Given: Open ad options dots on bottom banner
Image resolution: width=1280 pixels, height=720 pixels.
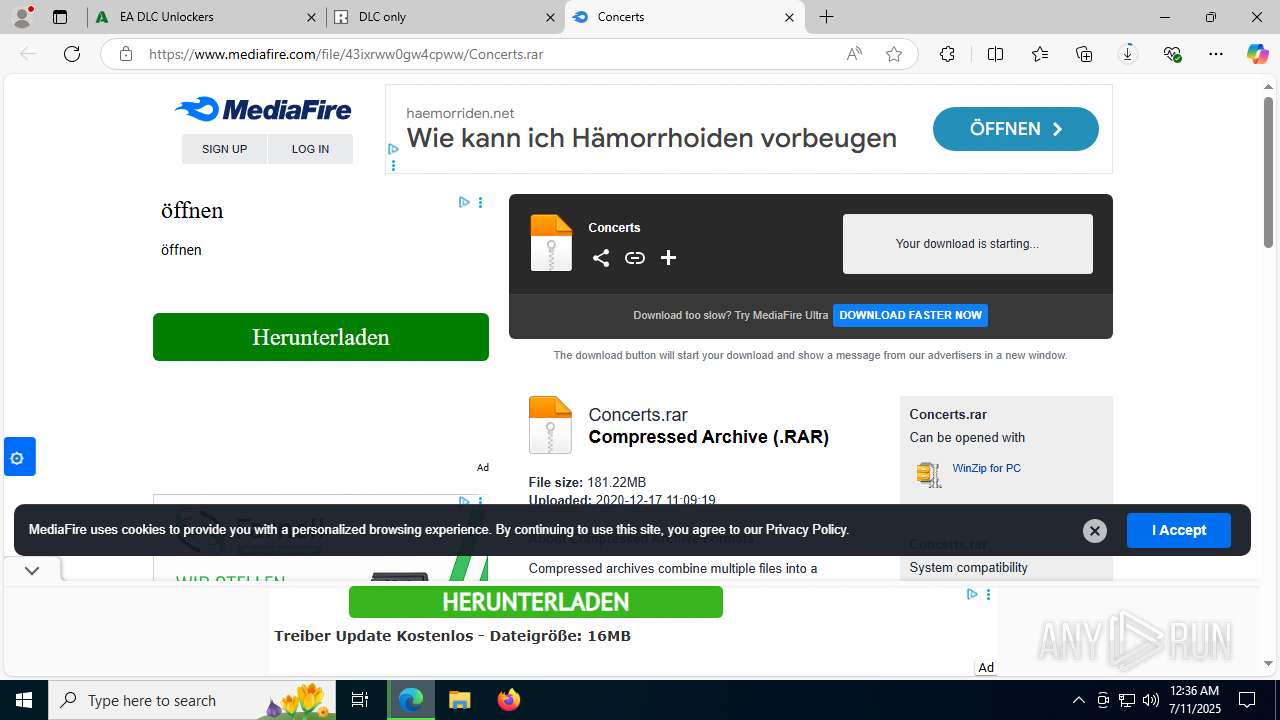Looking at the screenshot, I should [x=988, y=594].
